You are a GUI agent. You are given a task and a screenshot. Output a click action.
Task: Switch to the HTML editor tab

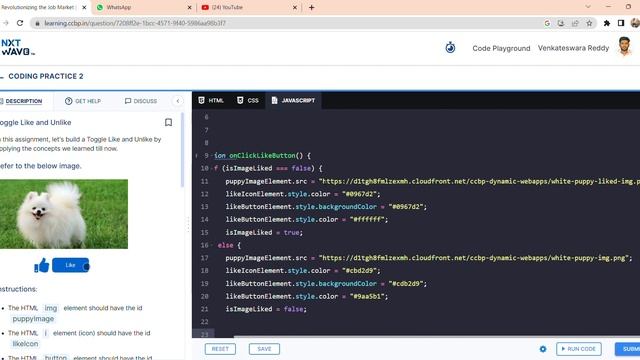(211, 100)
